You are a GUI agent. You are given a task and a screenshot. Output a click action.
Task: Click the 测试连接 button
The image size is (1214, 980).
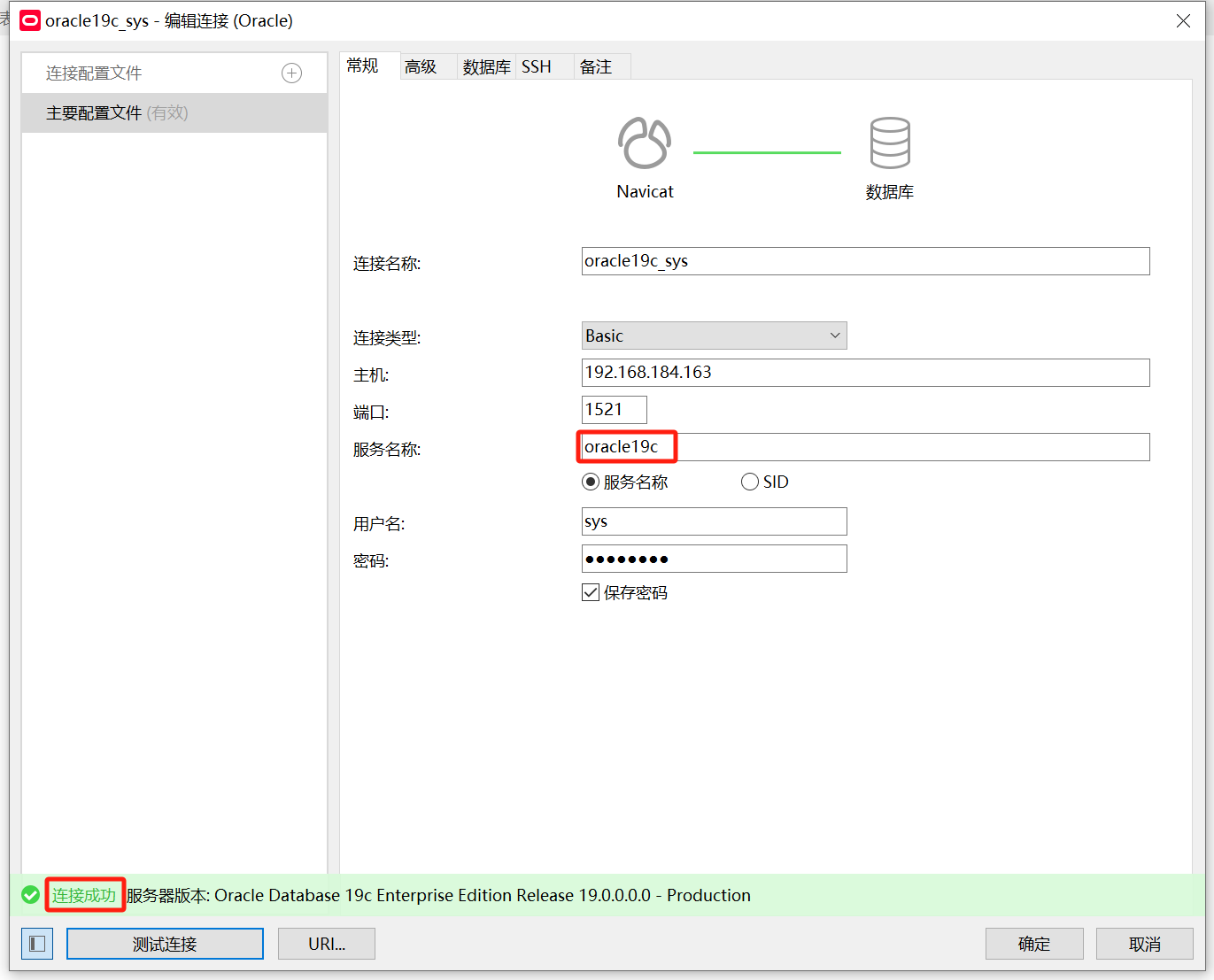point(165,944)
